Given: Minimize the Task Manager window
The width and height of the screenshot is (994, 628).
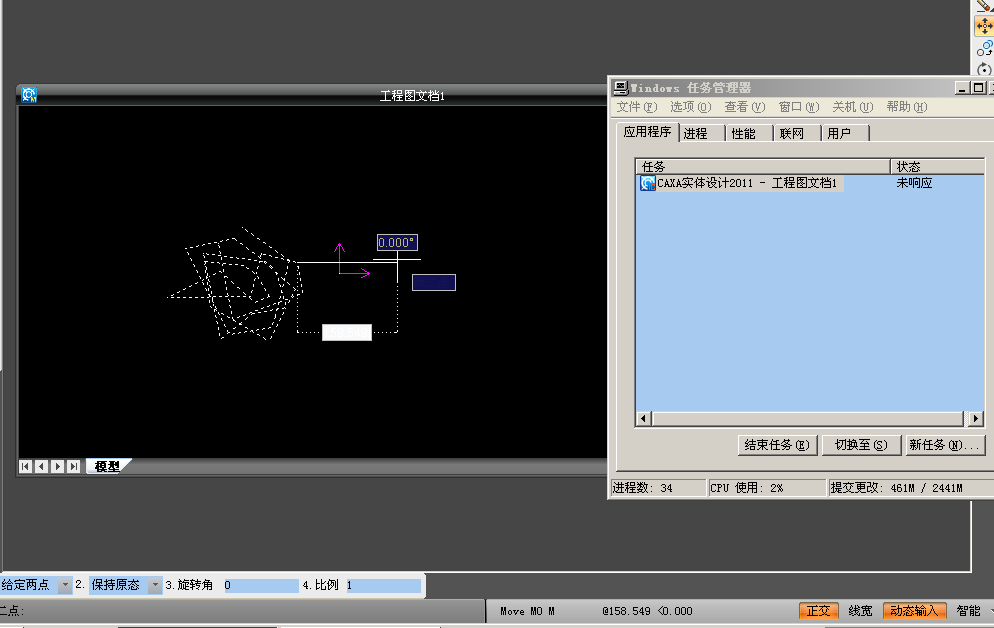Looking at the screenshot, I should (962, 88).
